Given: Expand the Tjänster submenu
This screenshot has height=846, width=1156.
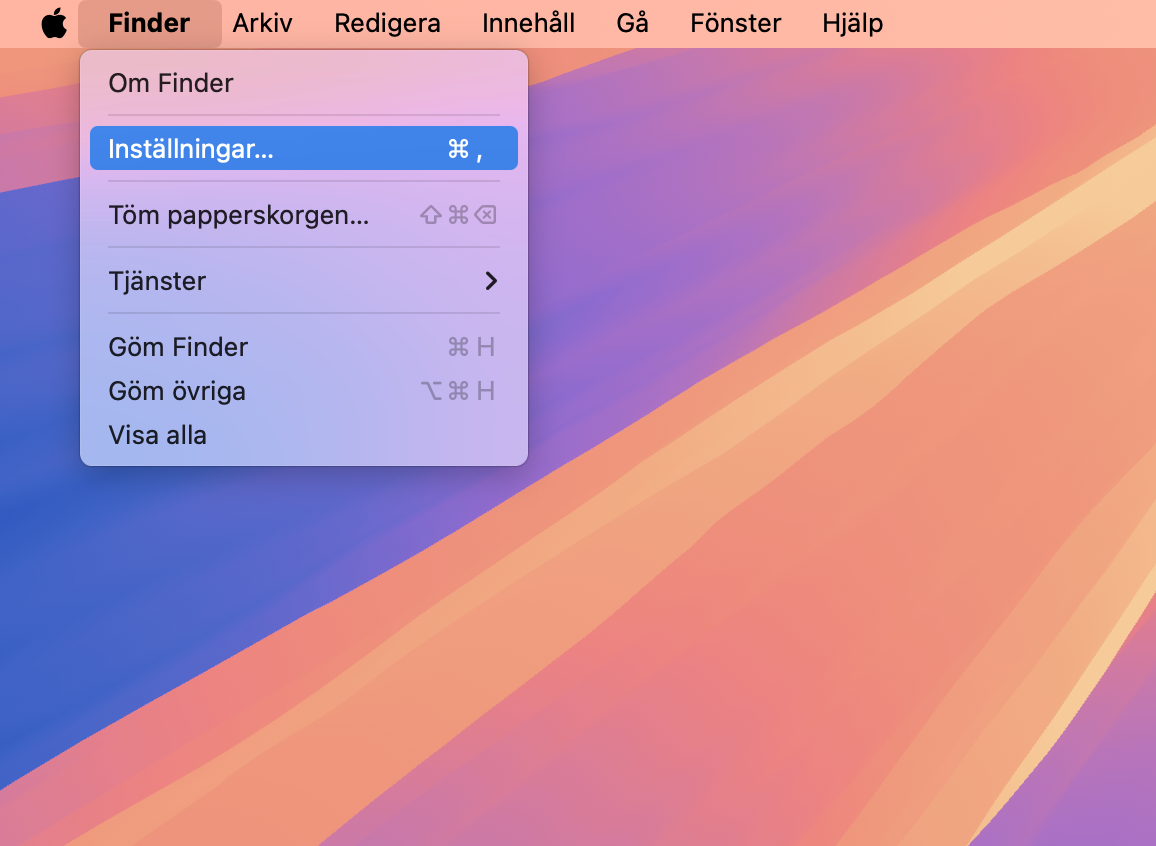Looking at the screenshot, I should click(x=304, y=281).
